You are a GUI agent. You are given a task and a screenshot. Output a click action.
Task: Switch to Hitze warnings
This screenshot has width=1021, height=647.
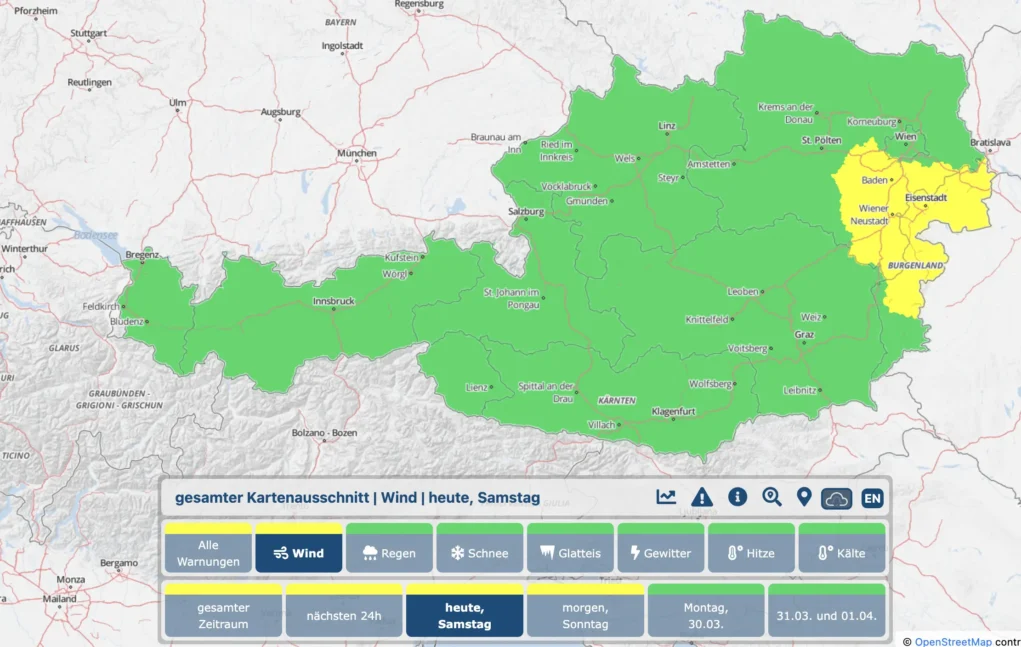coord(751,548)
